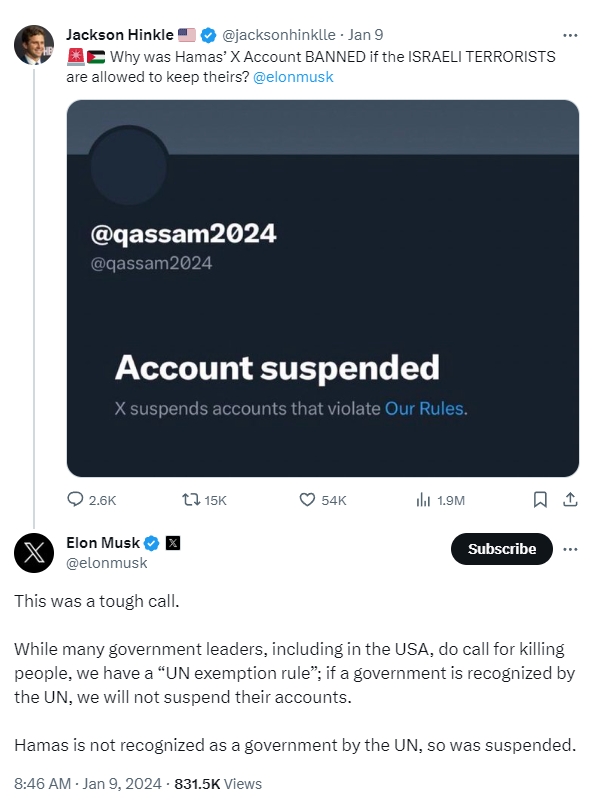Follow the @elonmusk mention link in tweet
The image size is (595, 802).
coord(293,77)
